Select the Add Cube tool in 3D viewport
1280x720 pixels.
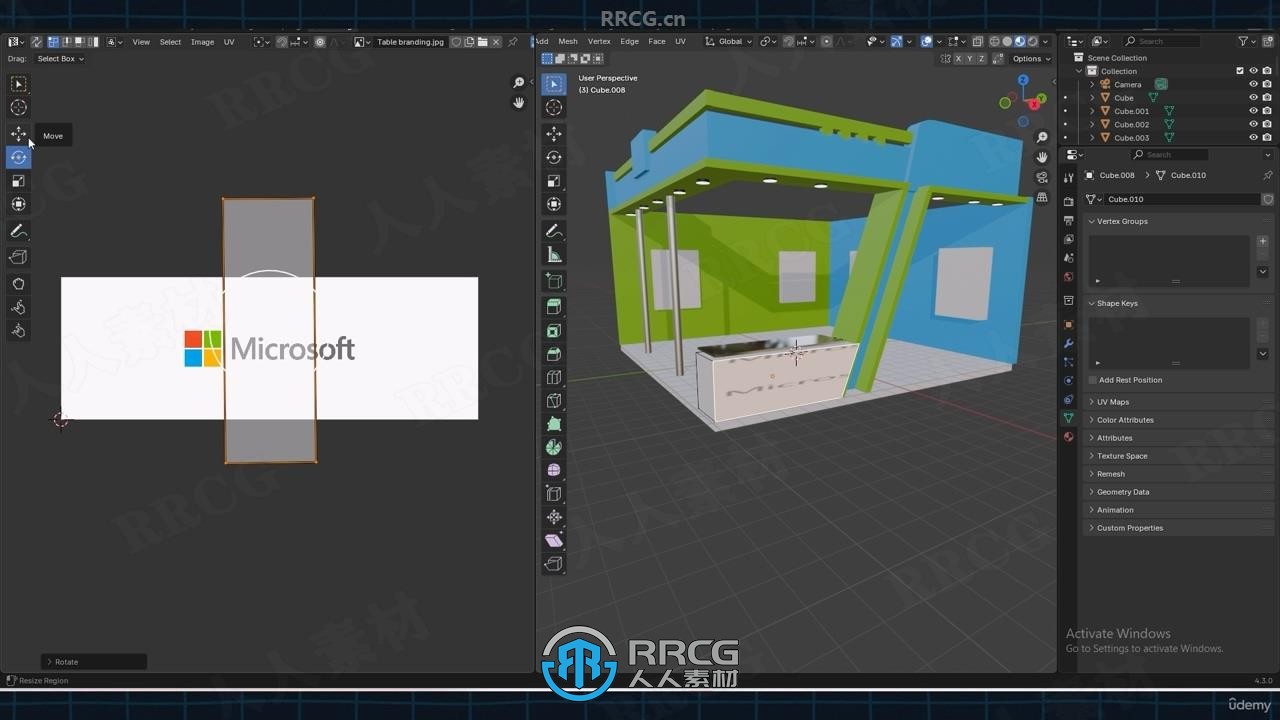pyautogui.click(x=553, y=281)
